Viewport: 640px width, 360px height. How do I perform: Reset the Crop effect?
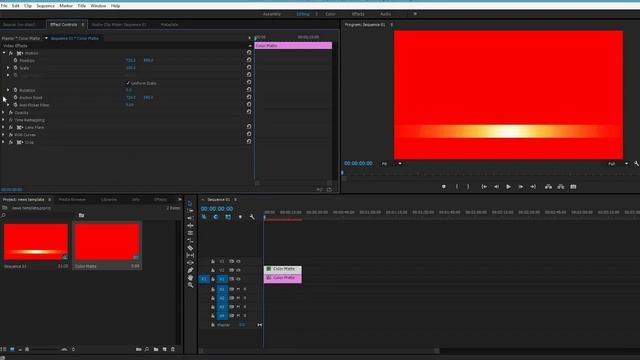(x=249, y=142)
